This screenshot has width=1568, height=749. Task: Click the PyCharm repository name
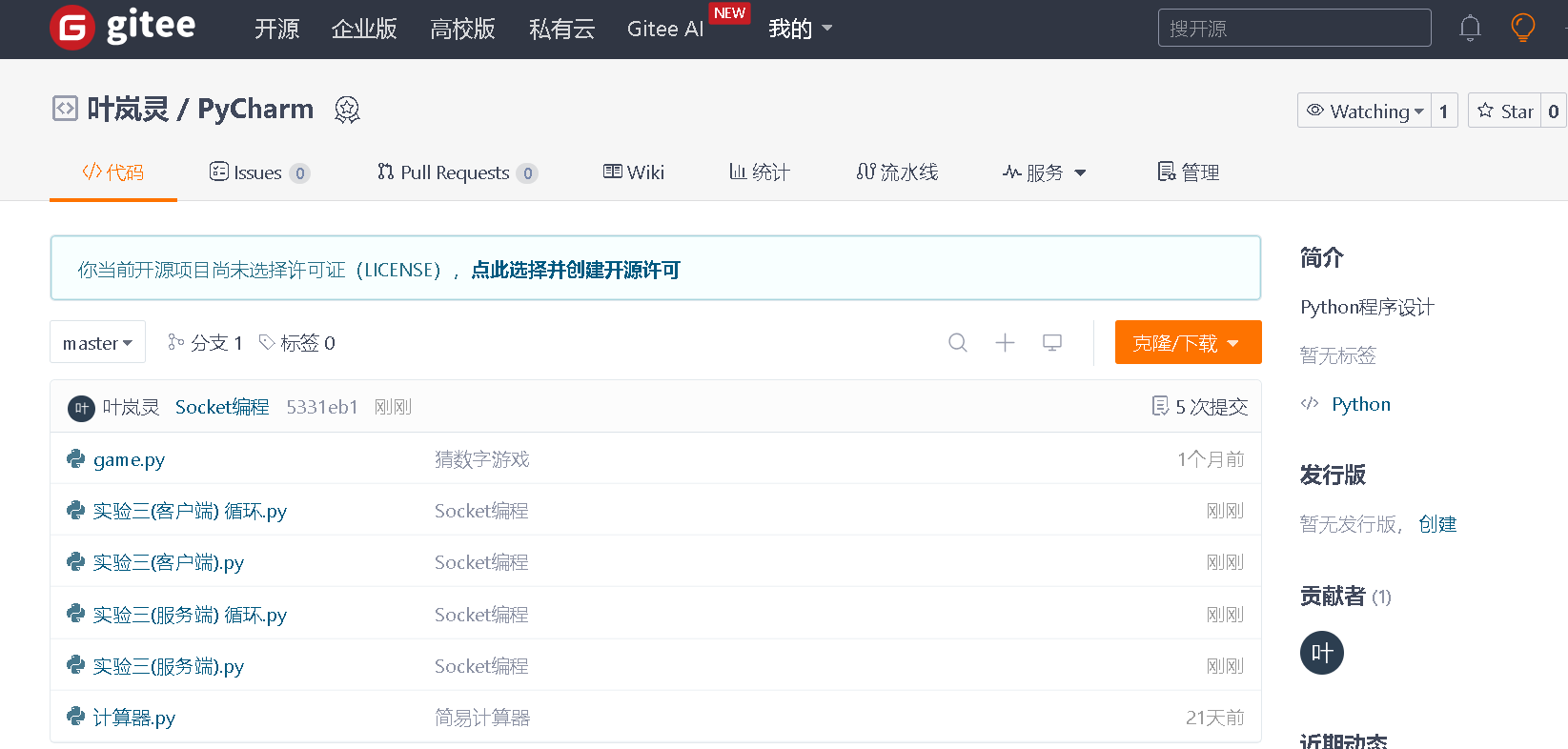255,109
